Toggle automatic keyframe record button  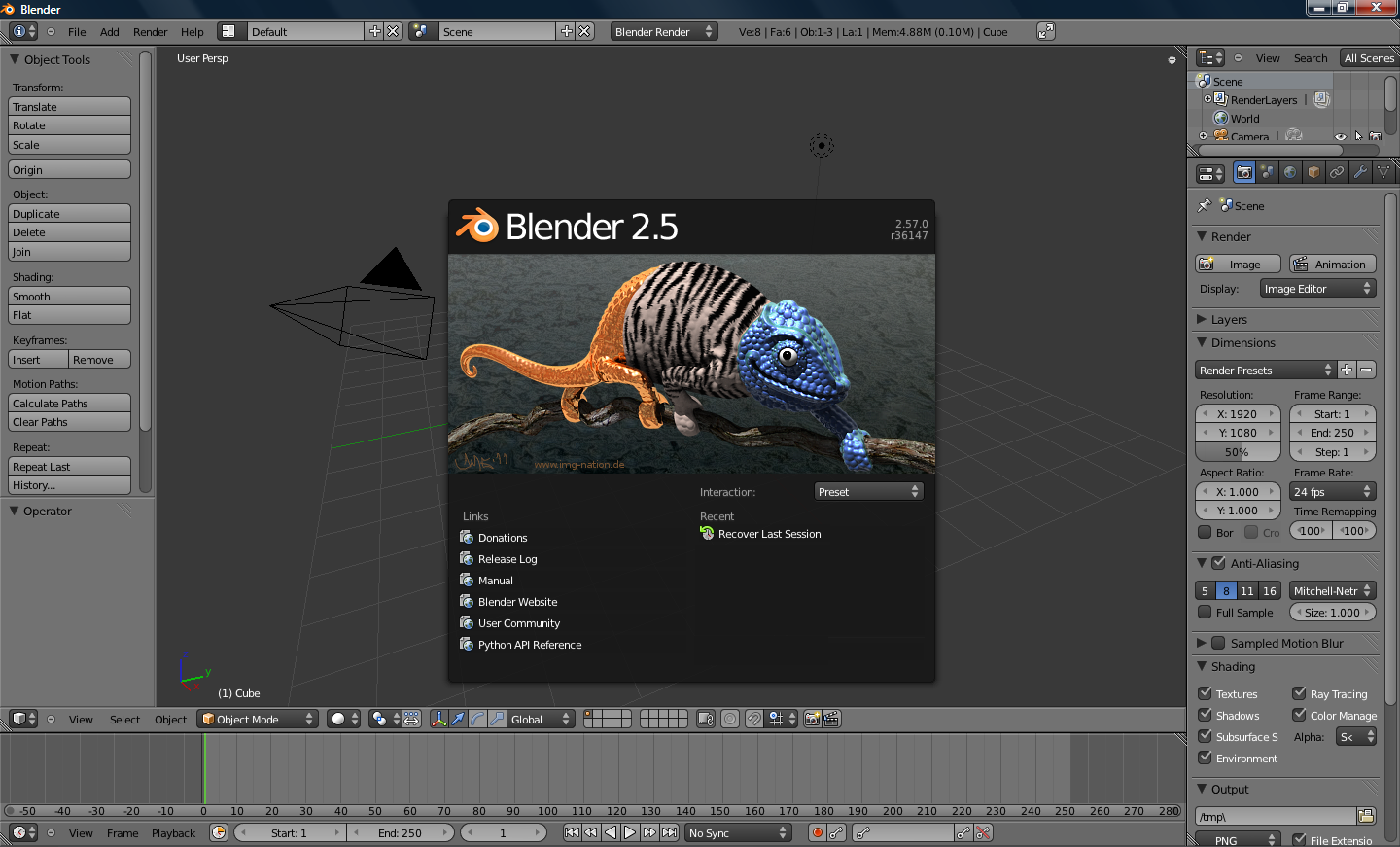818,833
